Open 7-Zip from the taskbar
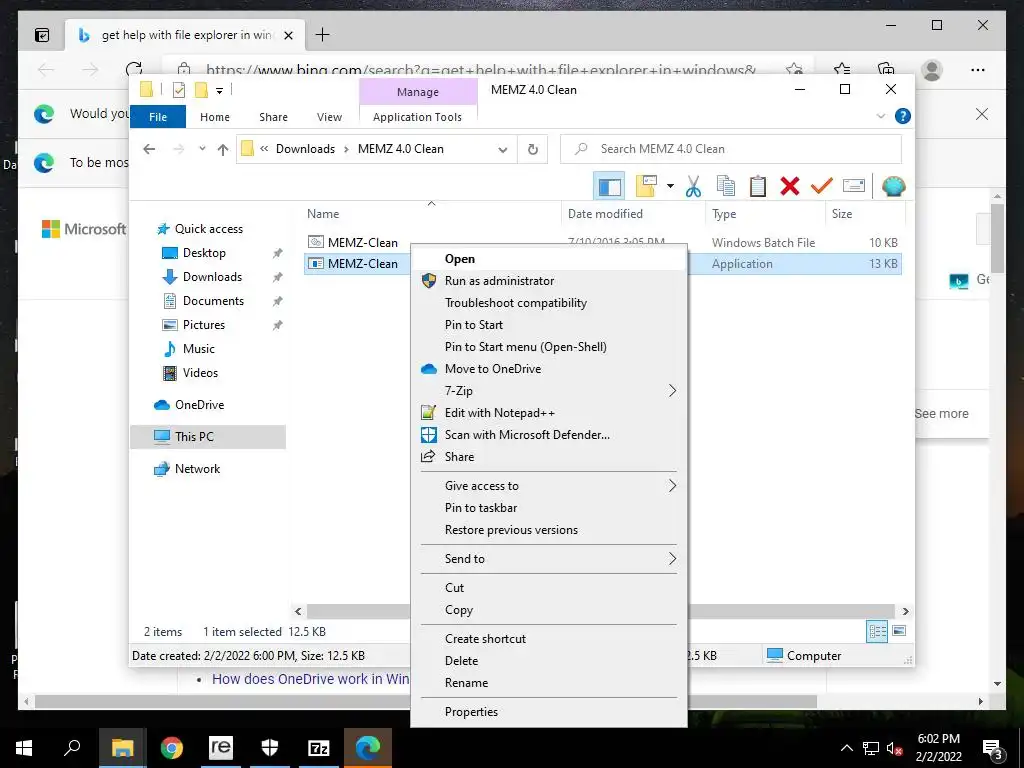The height and width of the screenshot is (768, 1024). (x=319, y=748)
